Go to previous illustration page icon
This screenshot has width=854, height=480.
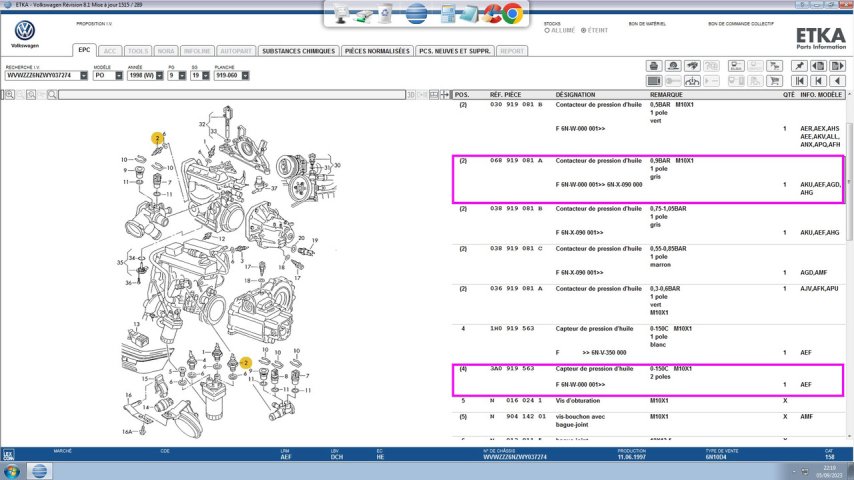coord(818,66)
